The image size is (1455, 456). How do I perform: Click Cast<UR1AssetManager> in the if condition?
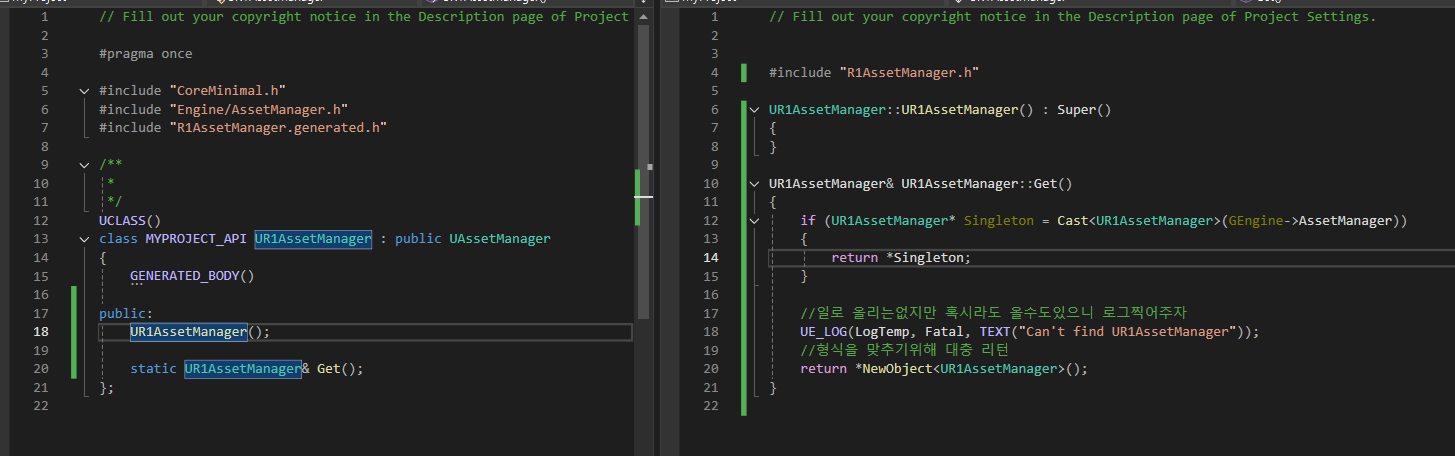click(1135, 221)
